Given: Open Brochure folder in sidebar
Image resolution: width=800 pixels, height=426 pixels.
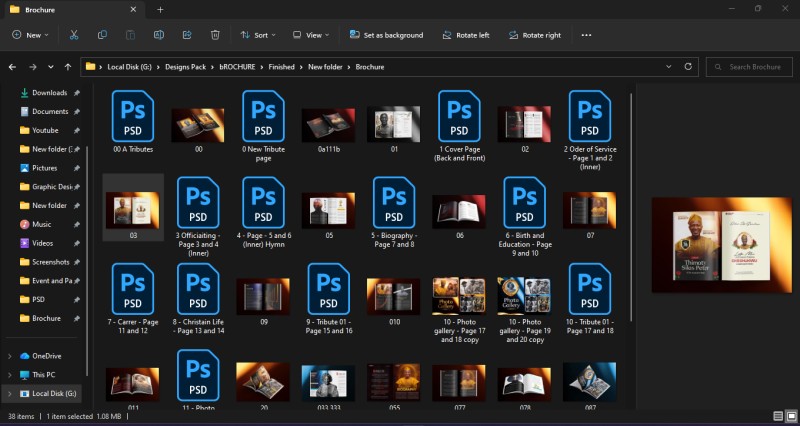Looking at the screenshot, I should [46, 318].
